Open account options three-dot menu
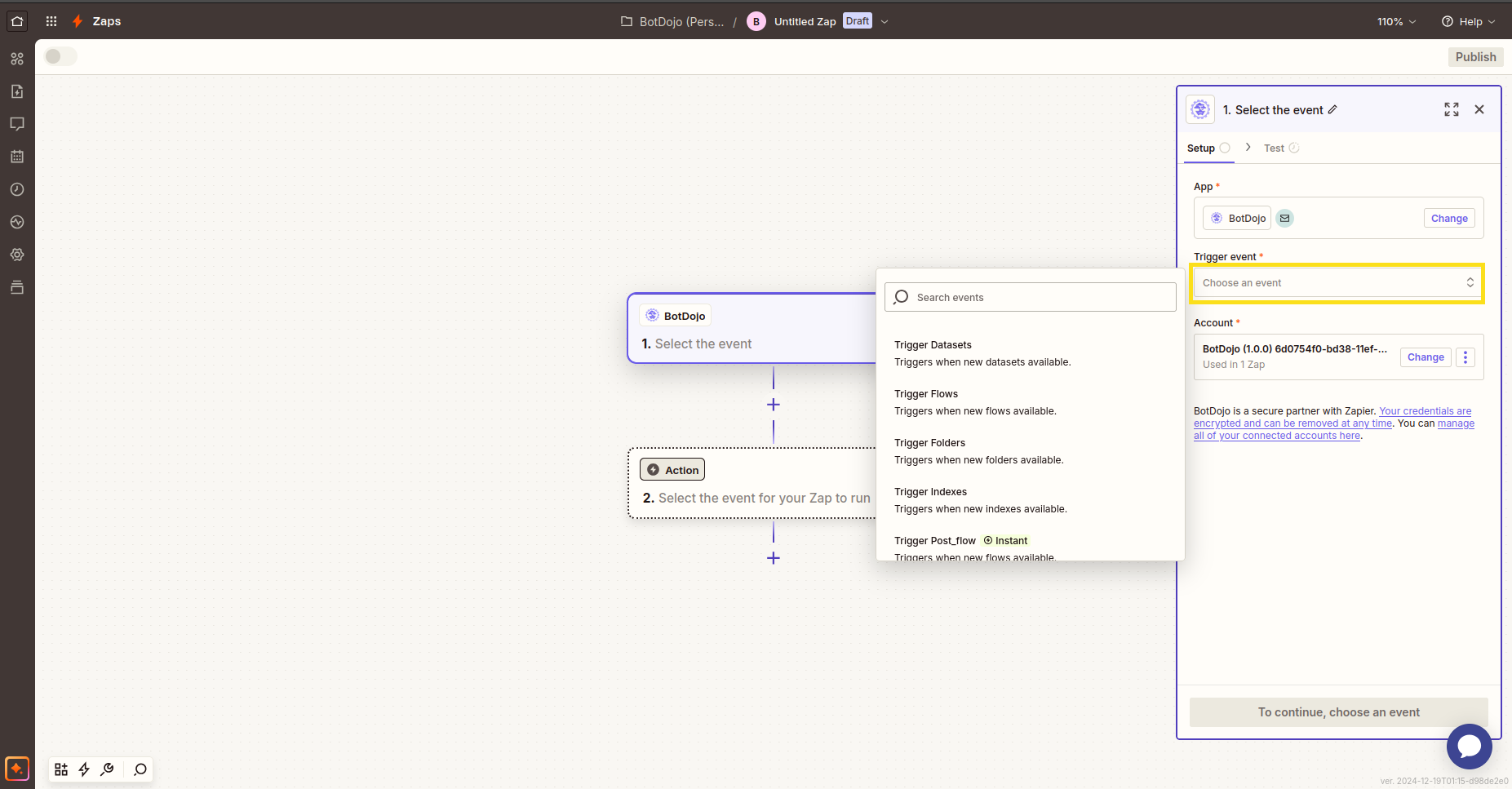This screenshot has width=1512, height=789. click(1465, 357)
